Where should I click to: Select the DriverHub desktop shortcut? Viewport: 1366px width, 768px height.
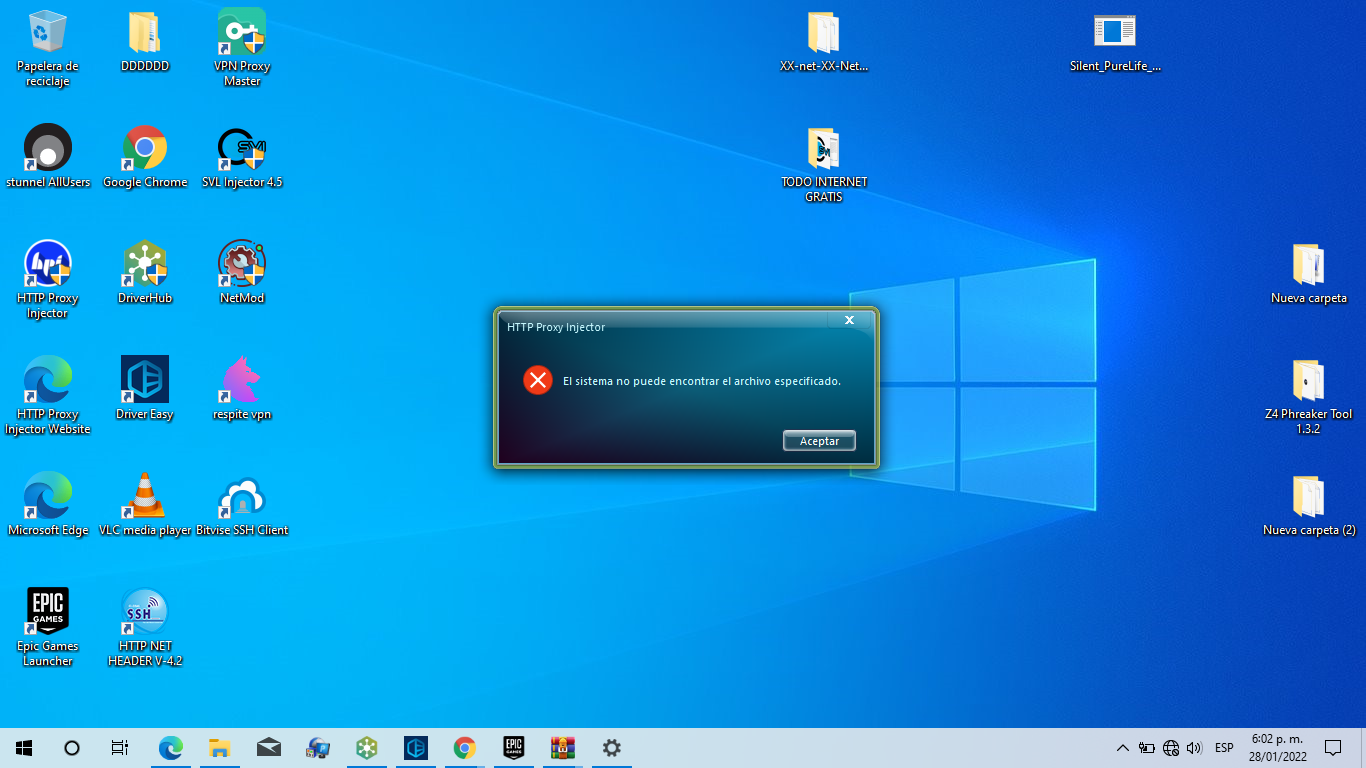[x=145, y=273]
